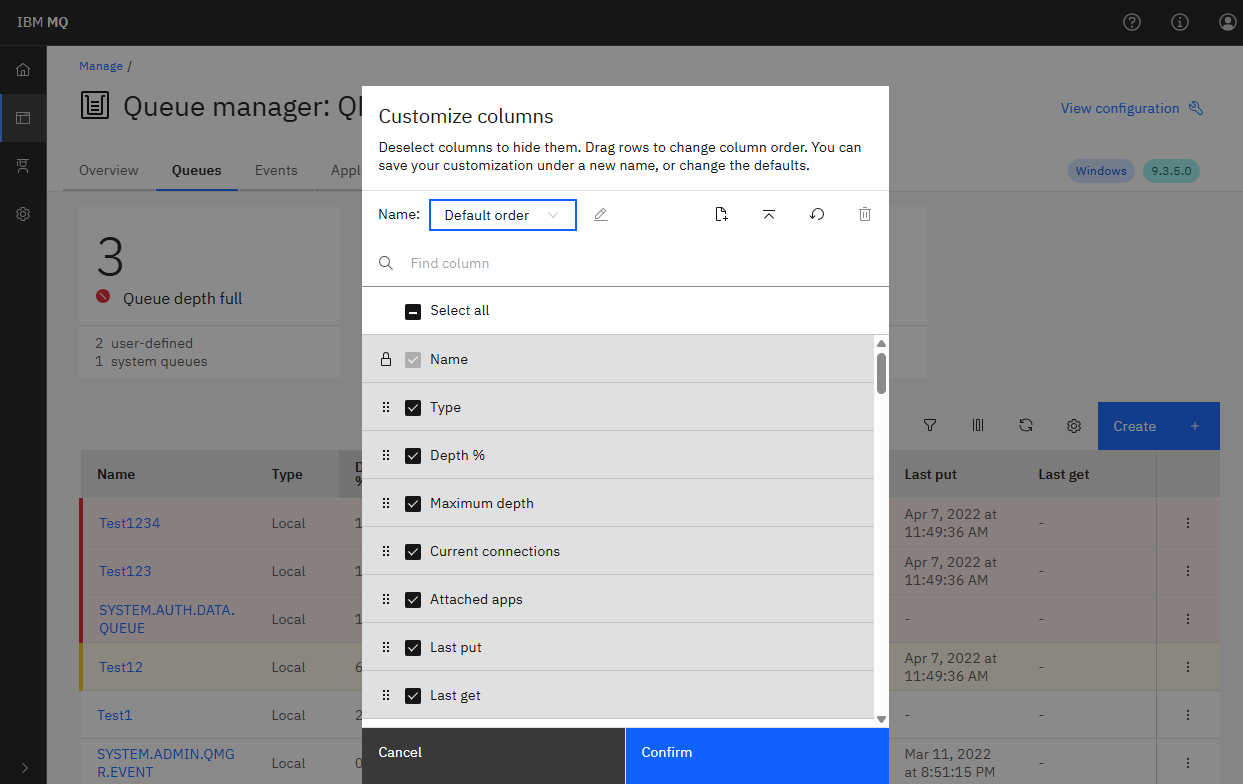
Task: Open the help icon in top bar
Action: tap(1132, 22)
